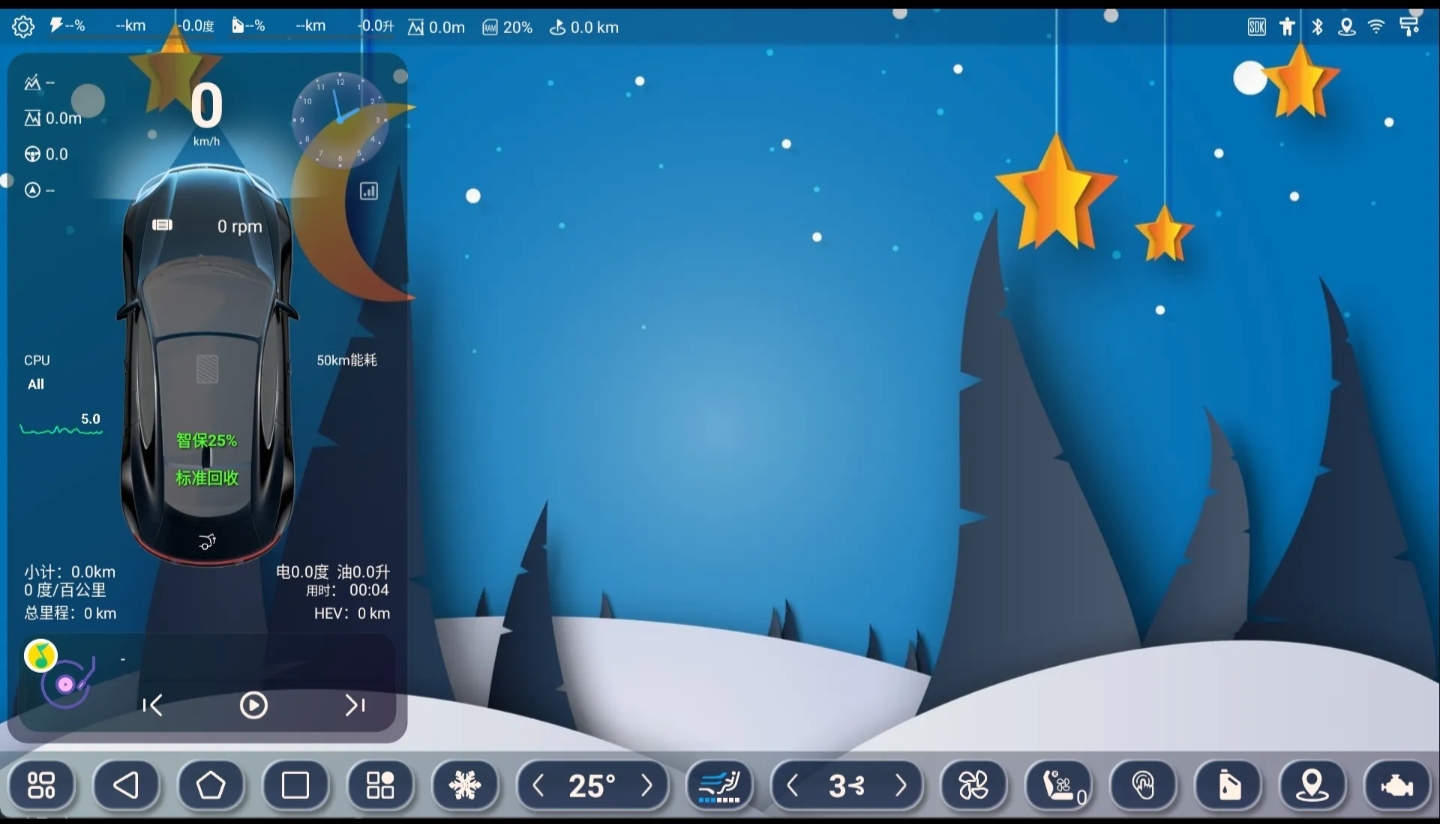The height and width of the screenshot is (824, 1440).
Task: Open the settings gear in the status bar
Action: [x=22, y=27]
